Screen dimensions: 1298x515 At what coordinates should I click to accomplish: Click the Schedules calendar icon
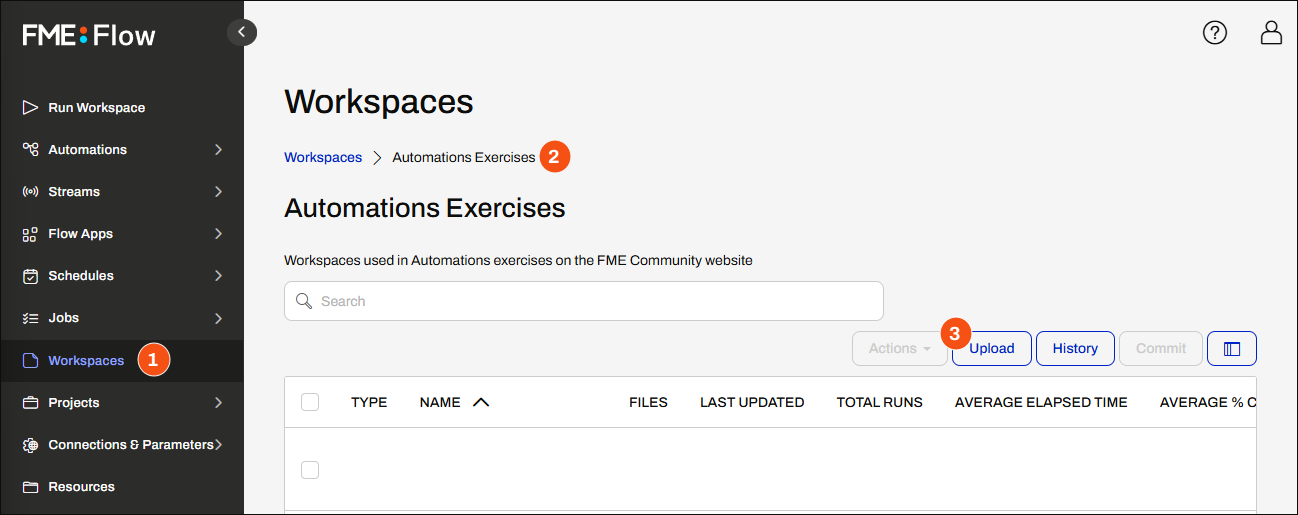[30, 275]
